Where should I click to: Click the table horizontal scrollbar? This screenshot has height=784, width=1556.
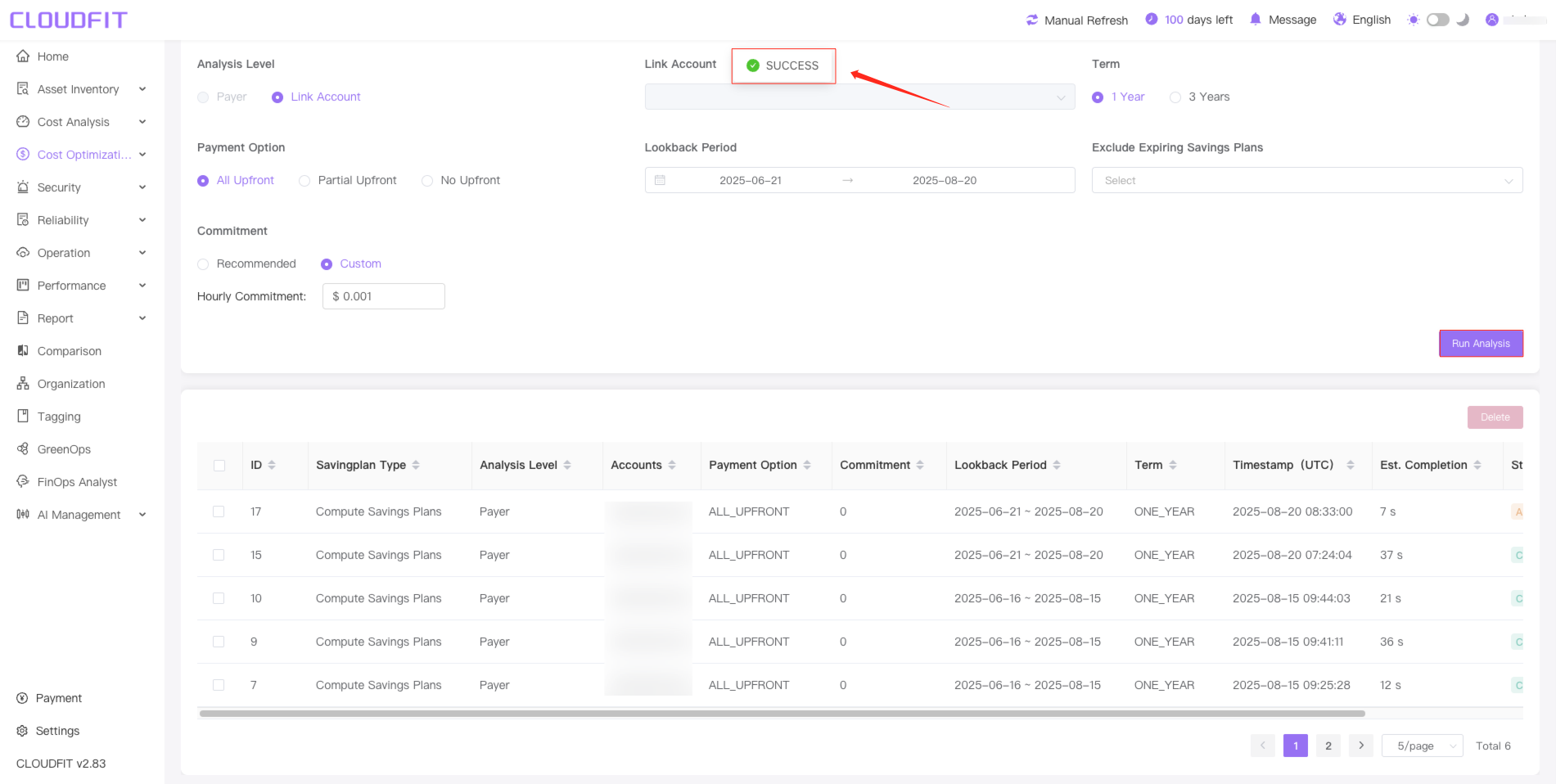click(782, 714)
